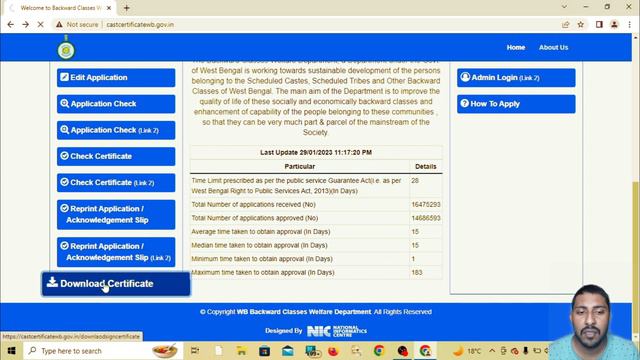The width and height of the screenshot is (640, 360).
Task: Click WB Backward Classes Welfare Department footer text
Action: (304, 312)
